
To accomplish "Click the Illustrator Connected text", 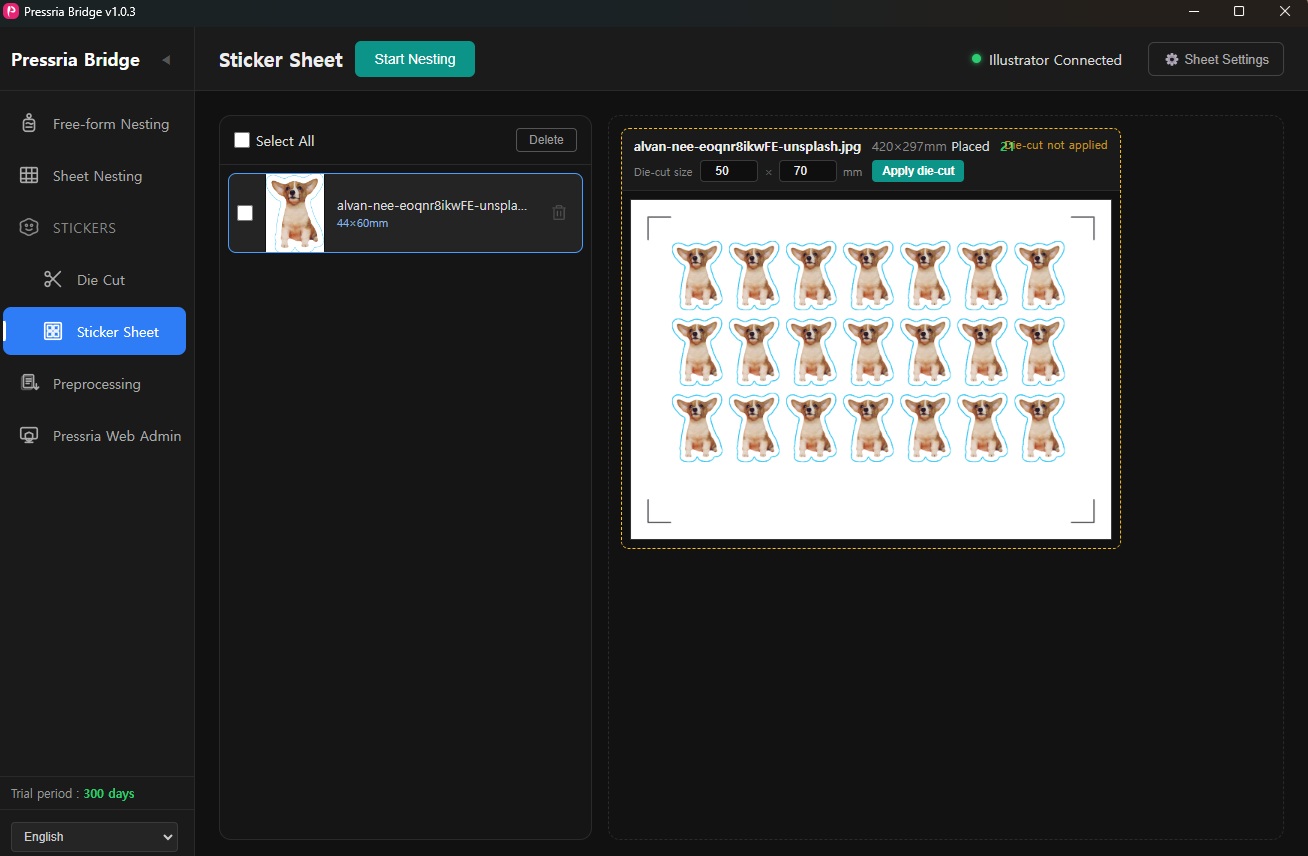I will (1055, 60).
